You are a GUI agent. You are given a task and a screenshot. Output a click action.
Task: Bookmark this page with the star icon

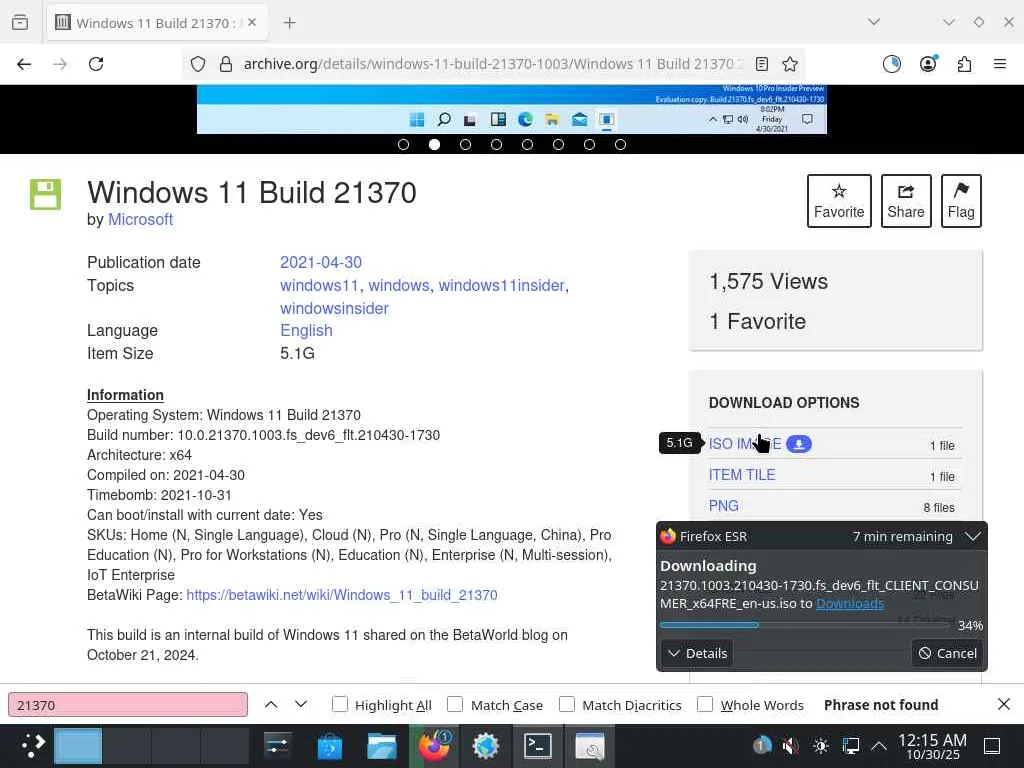pyautogui.click(x=790, y=64)
